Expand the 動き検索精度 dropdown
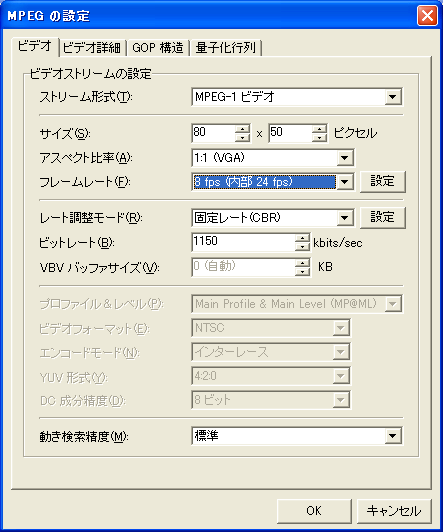Image resolution: width=443 pixels, height=532 pixels. point(393,436)
